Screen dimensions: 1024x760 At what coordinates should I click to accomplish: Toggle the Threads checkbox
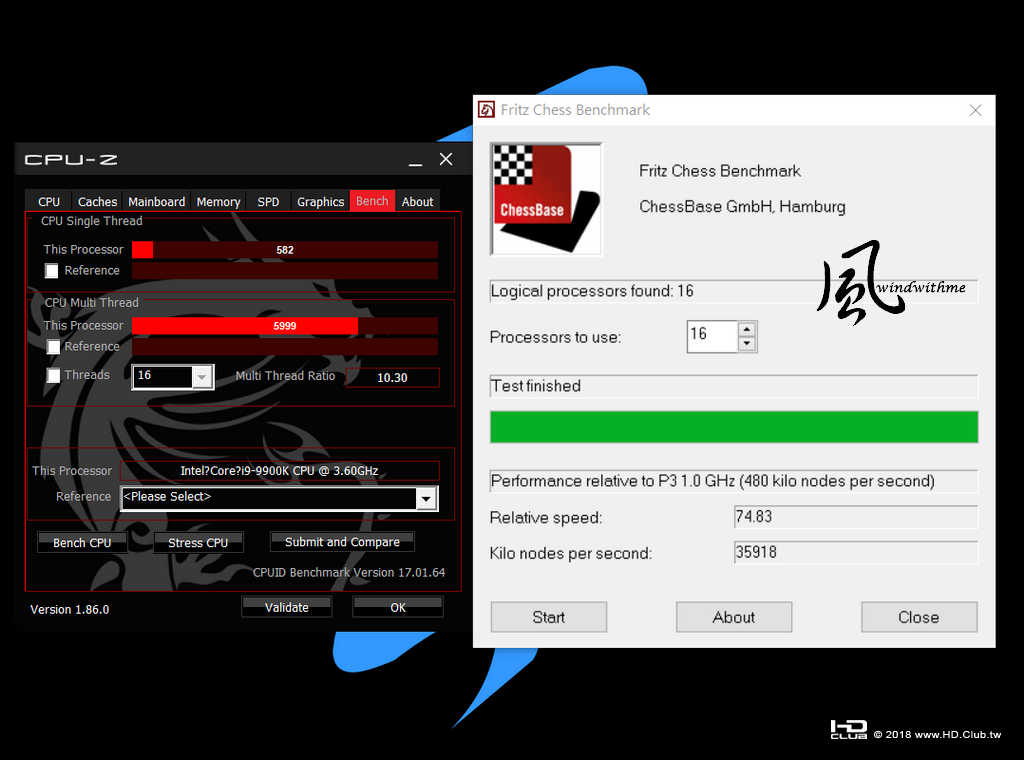click(x=53, y=375)
